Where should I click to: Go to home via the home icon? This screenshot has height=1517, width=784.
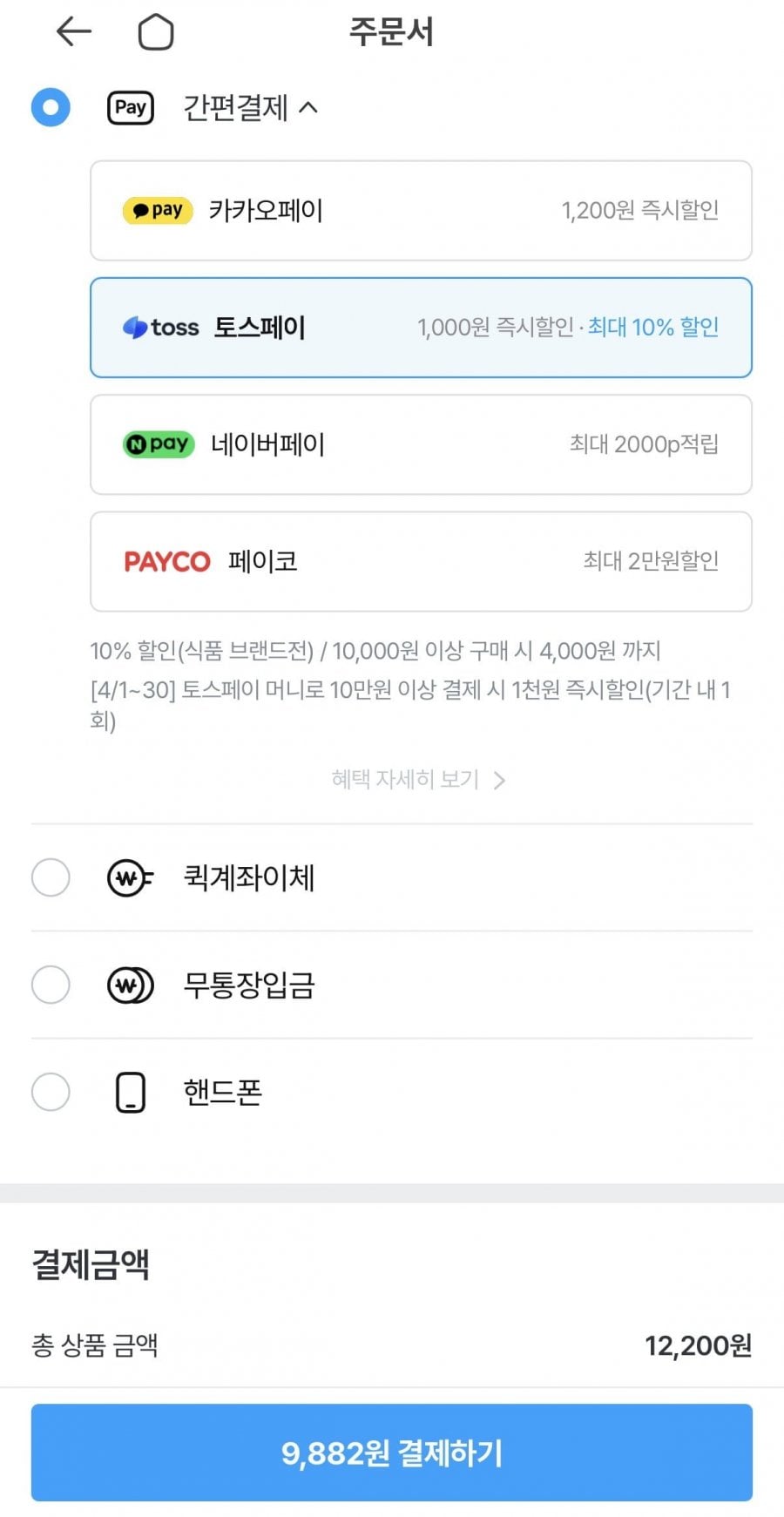tap(156, 32)
